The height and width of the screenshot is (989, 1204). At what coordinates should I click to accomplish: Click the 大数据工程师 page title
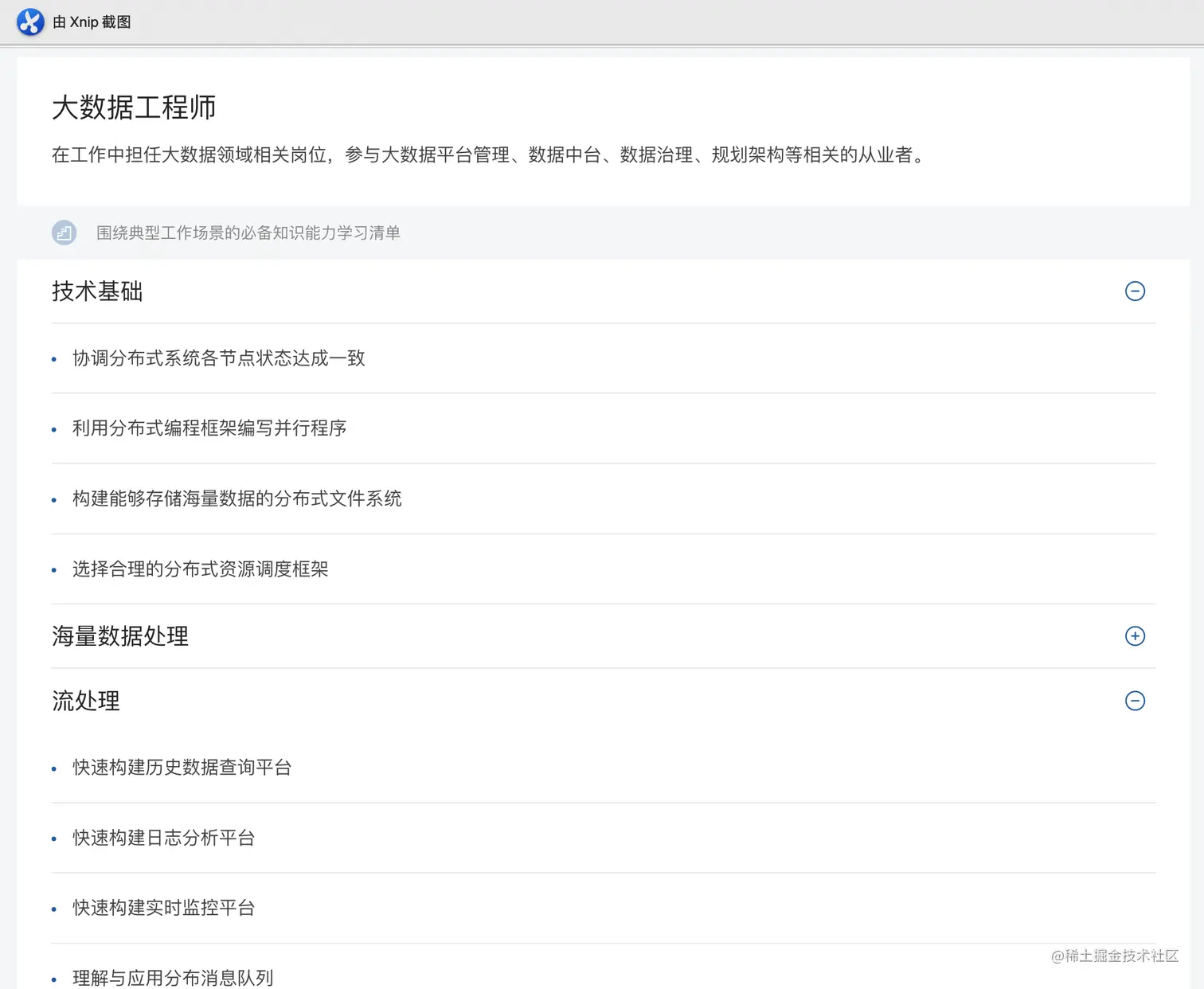pos(134,107)
